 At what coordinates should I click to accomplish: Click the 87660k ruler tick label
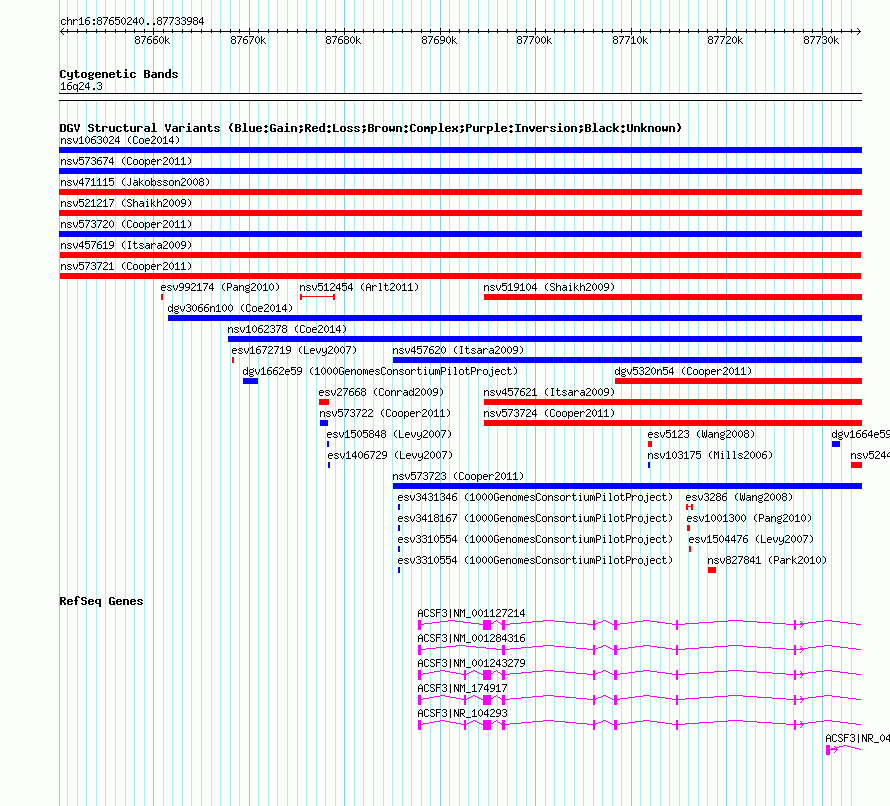pos(152,40)
